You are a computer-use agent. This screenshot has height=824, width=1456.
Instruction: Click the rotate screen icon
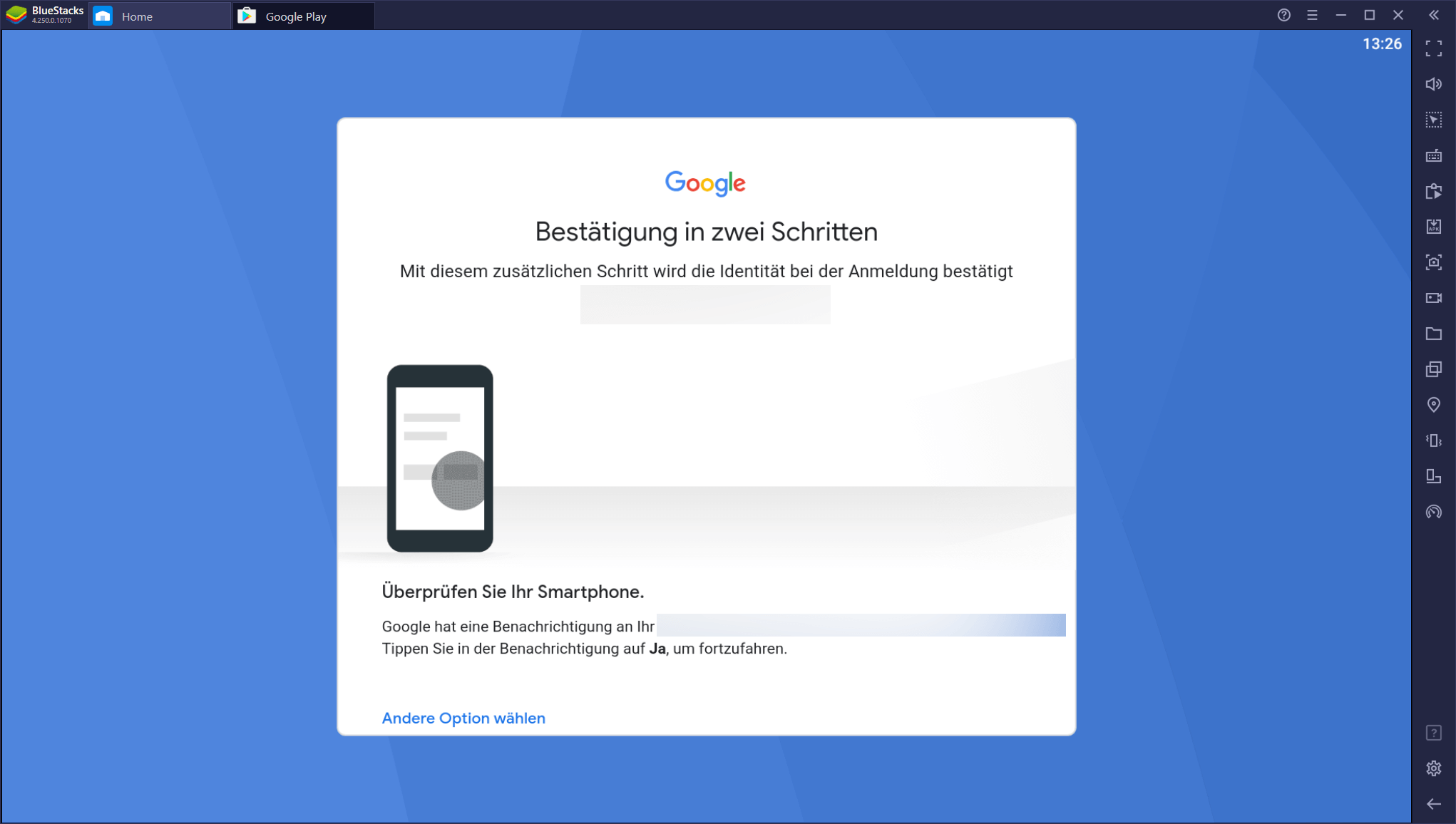pos(1433,476)
